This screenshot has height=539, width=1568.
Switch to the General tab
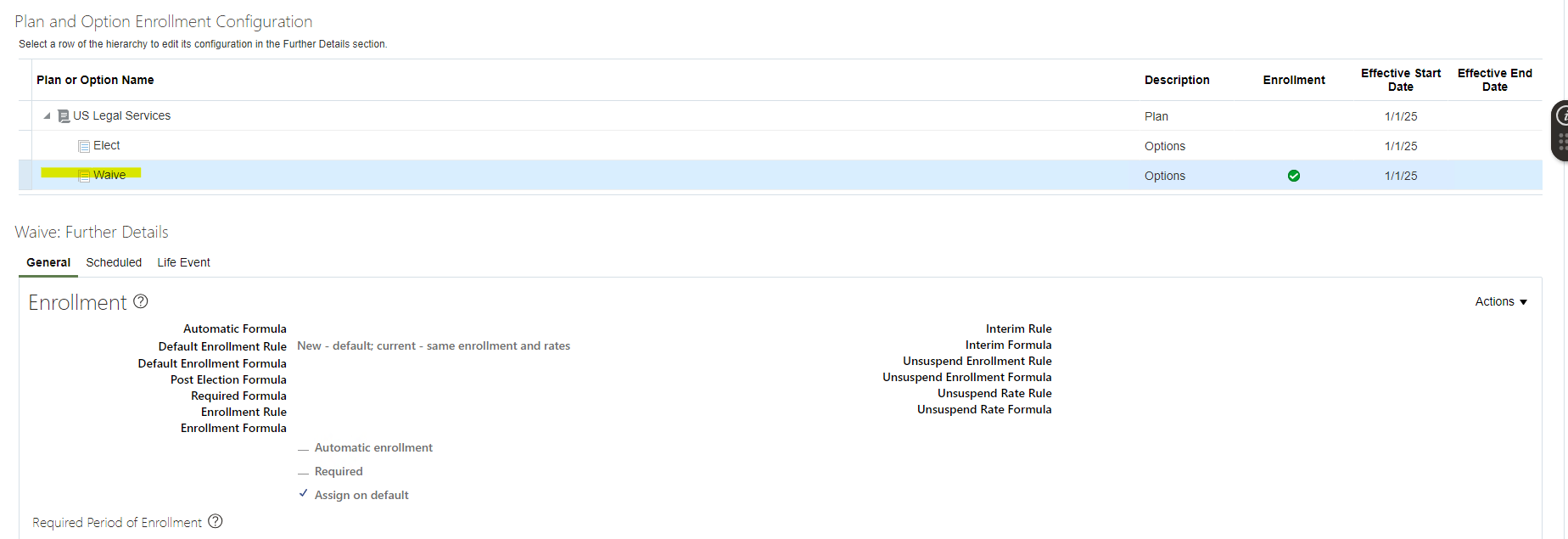tap(48, 262)
